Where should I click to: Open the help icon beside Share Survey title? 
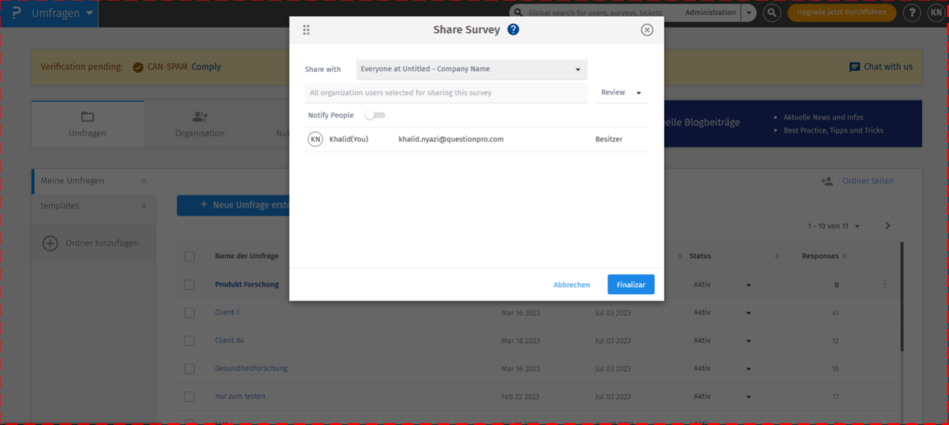(x=513, y=30)
